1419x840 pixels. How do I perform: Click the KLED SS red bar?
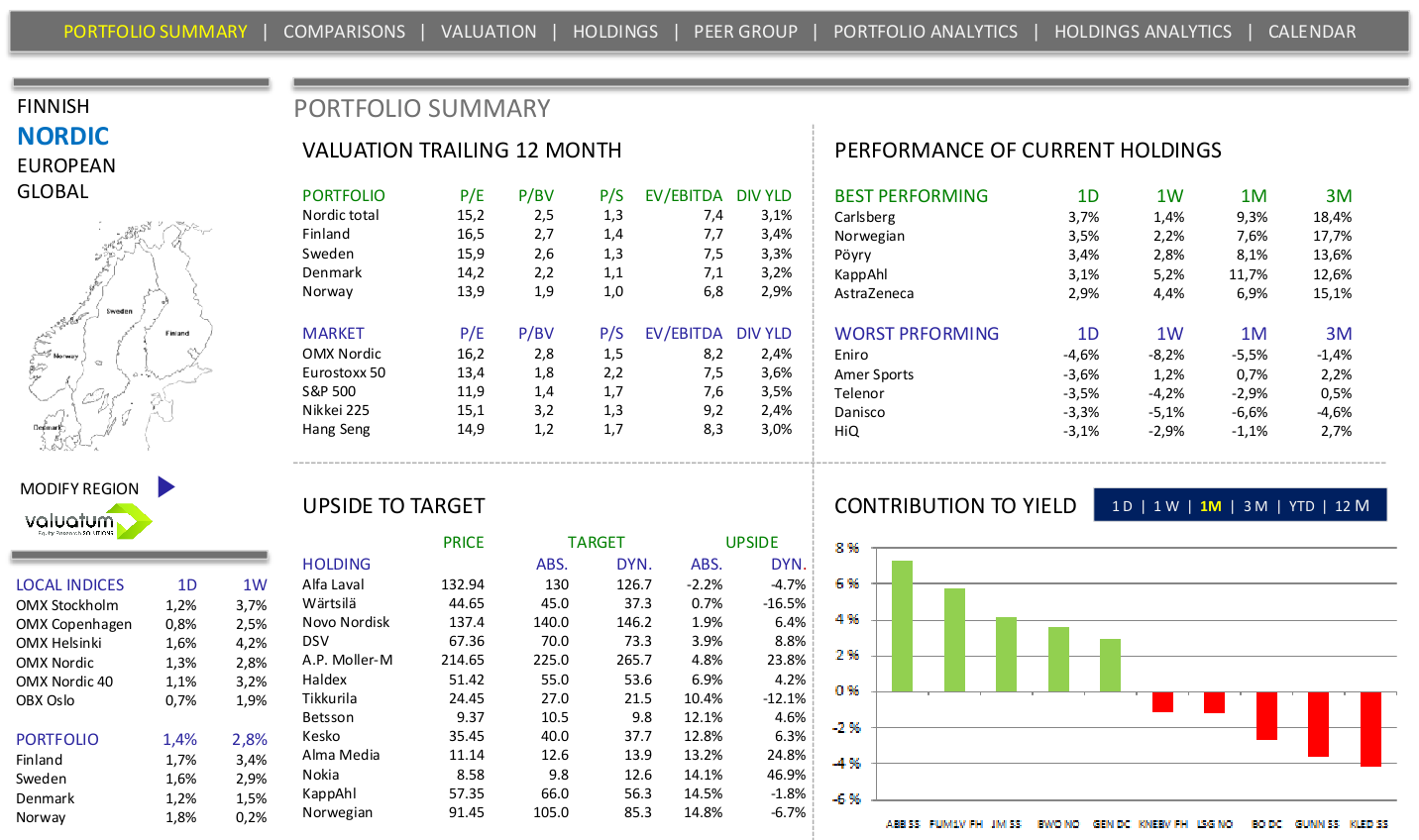coord(1370,729)
